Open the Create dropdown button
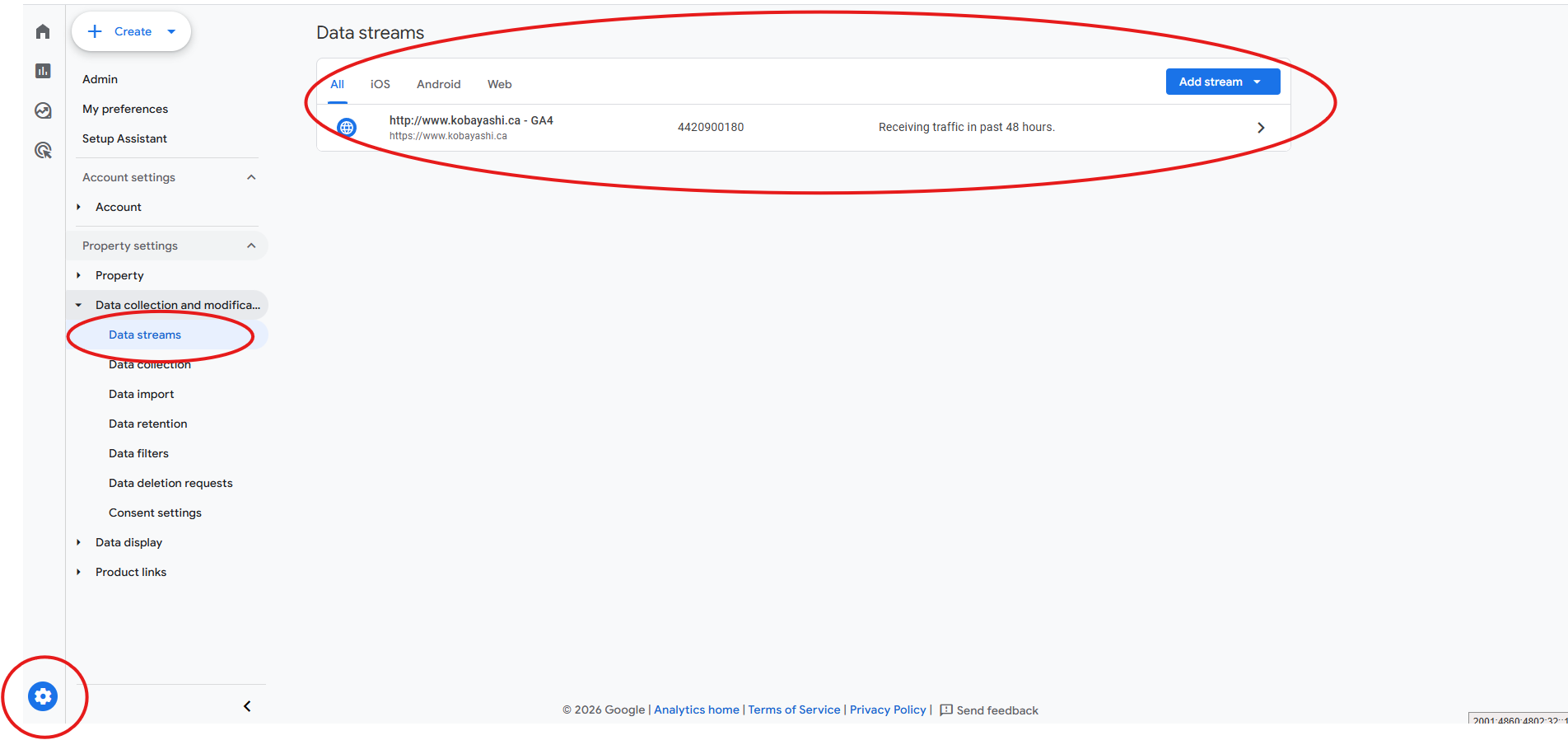The width and height of the screenshot is (1568, 740). (x=132, y=31)
